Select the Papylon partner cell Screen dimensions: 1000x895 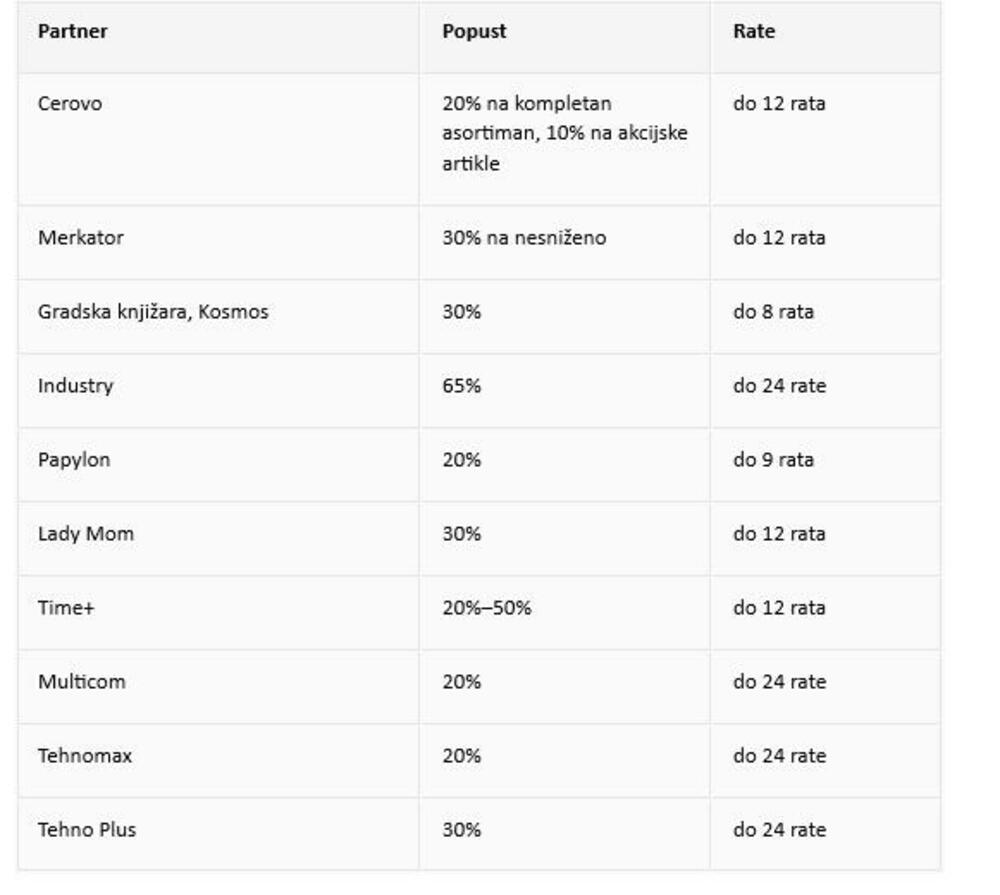coord(74,460)
